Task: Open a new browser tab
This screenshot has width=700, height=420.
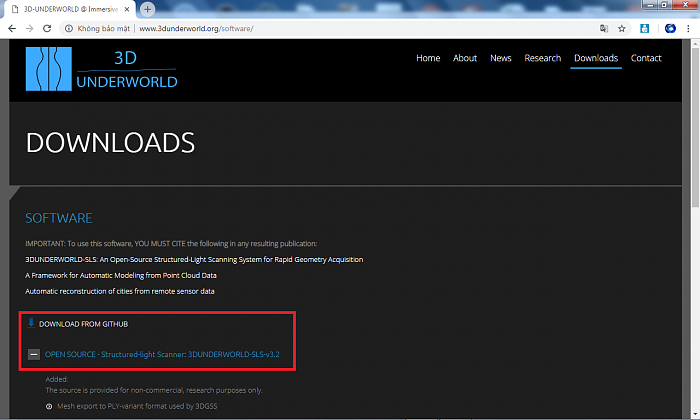Action: [x=147, y=9]
